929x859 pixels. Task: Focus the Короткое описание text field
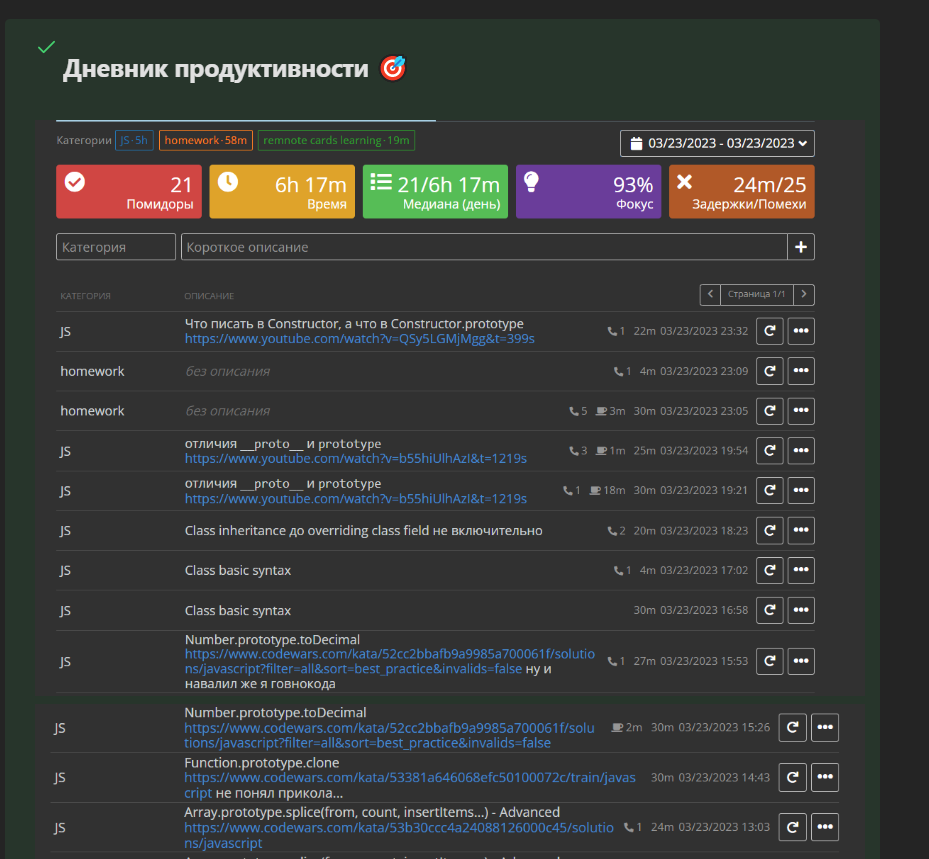[484, 247]
